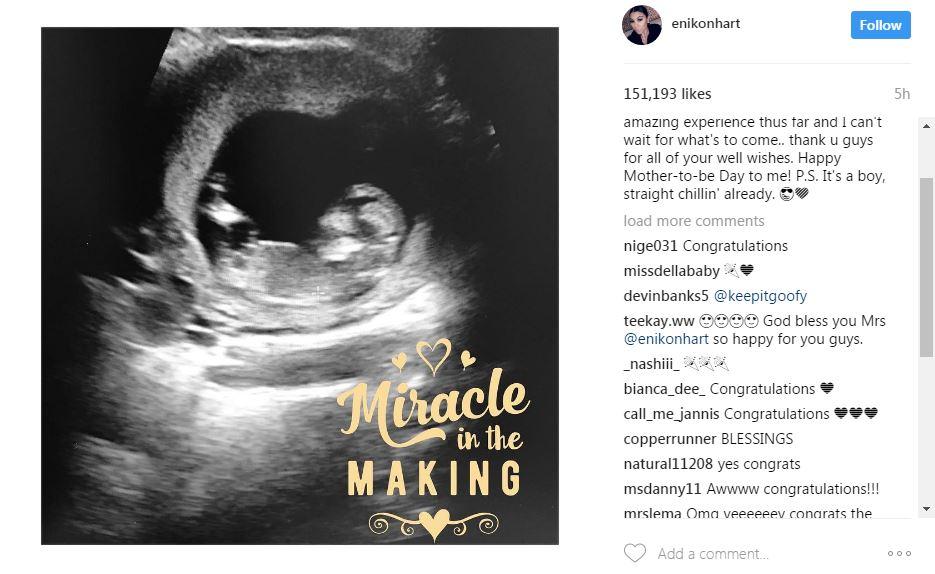Click the 5h post timestamp
Viewport: 935px width, 574px height.
(x=902, y=94)
